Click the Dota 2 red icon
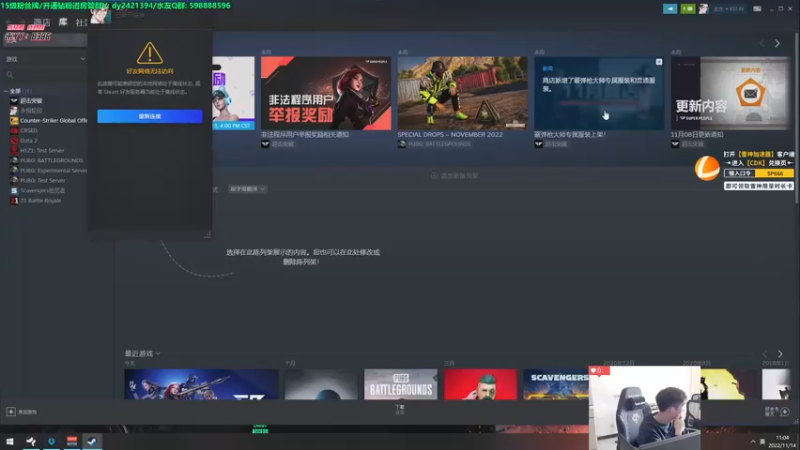 click(x=14, y=140)
